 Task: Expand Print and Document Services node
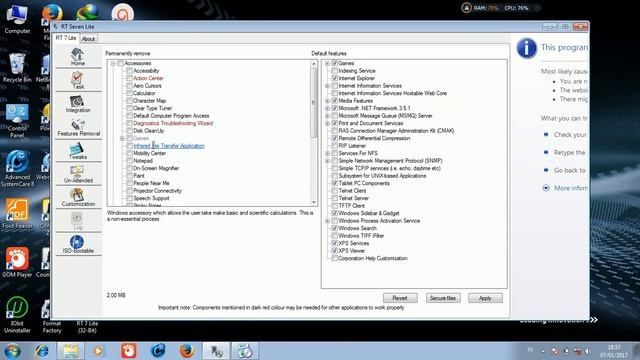[x=327, y=123]
